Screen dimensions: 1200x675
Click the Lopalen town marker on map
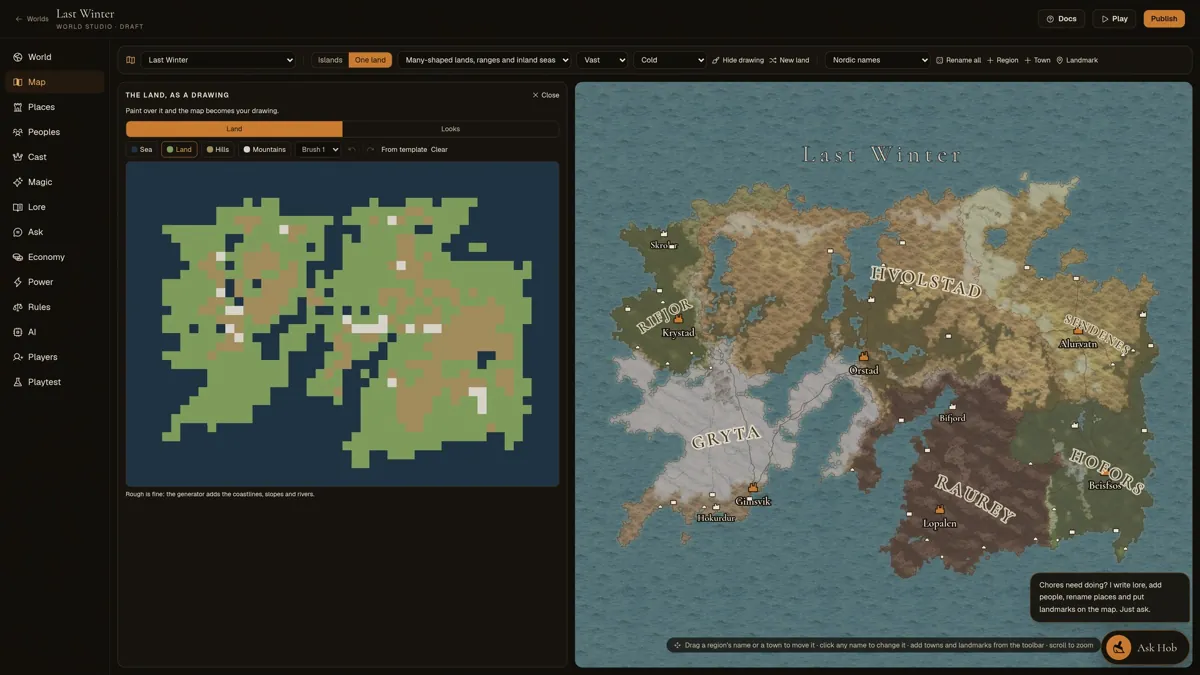click(x=939, y=510)
